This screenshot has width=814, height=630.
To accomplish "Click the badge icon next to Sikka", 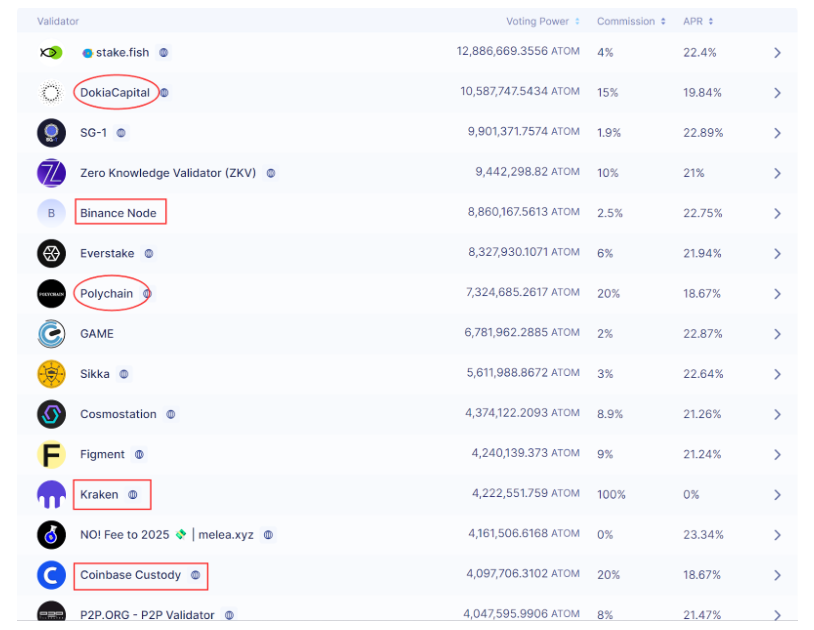I will pos(124,374).
